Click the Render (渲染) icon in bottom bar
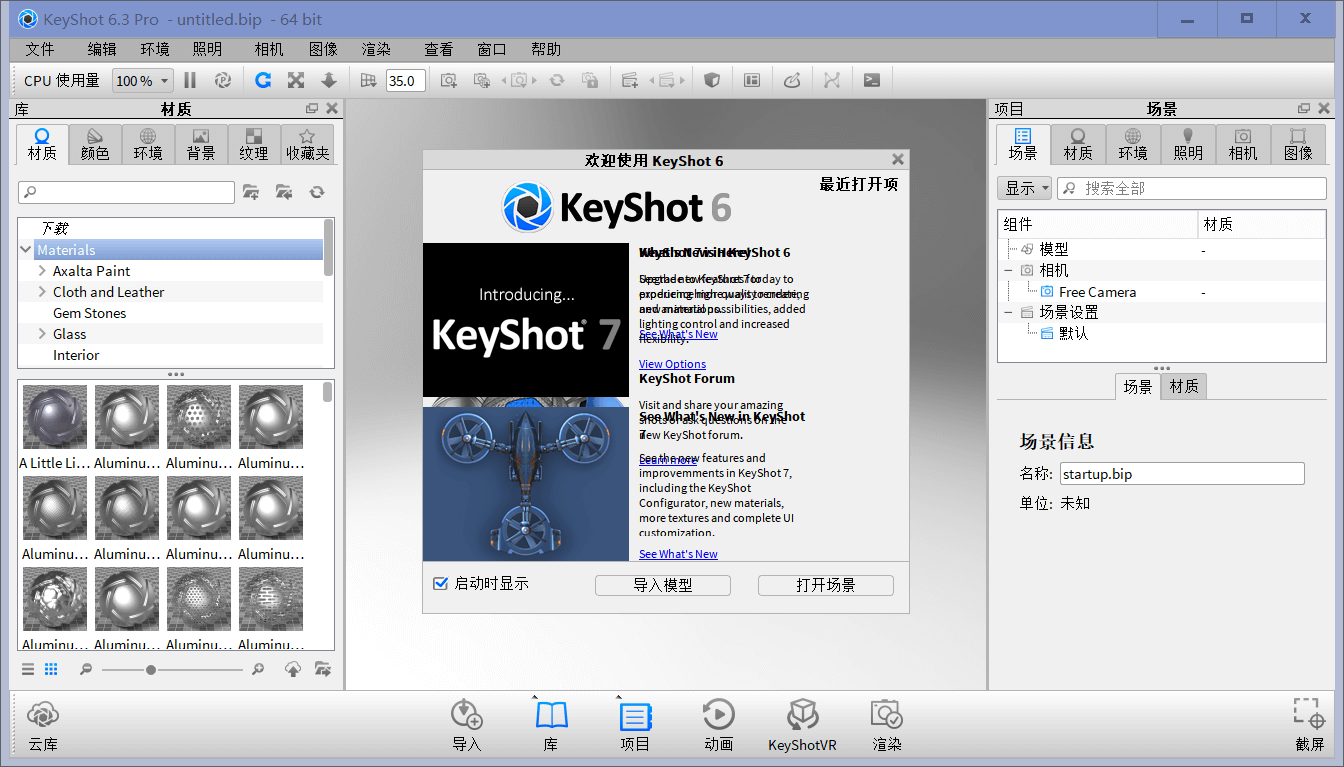Screen dimensions: 1344x767 coord(887,726)
